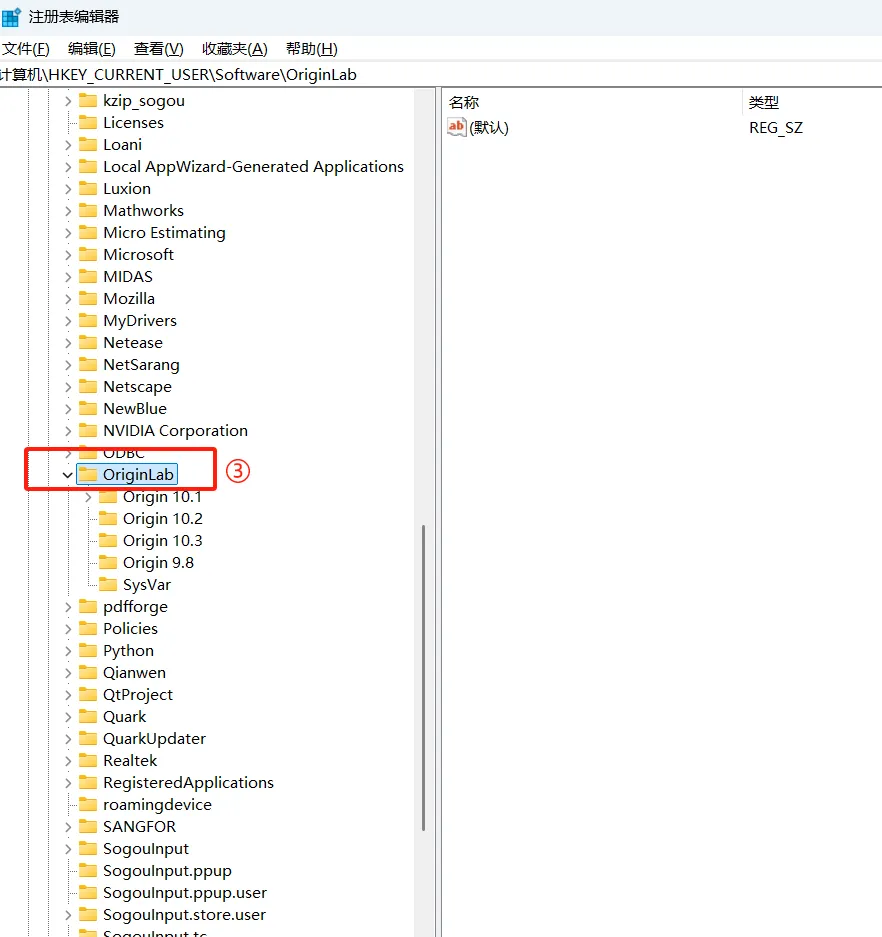Screen dimensions: 882x937
Task: Click the registry path address bar
Action: point(441,75)
